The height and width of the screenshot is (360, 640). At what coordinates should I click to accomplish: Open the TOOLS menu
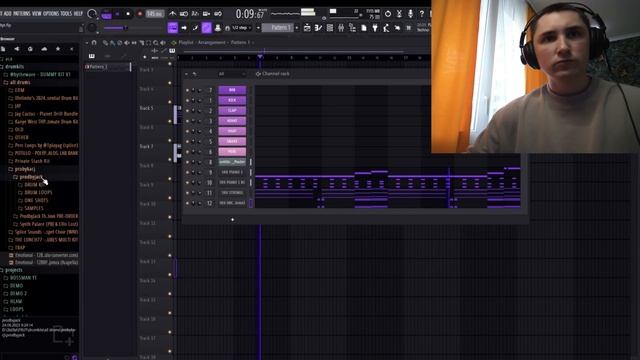tap(66, 13)
